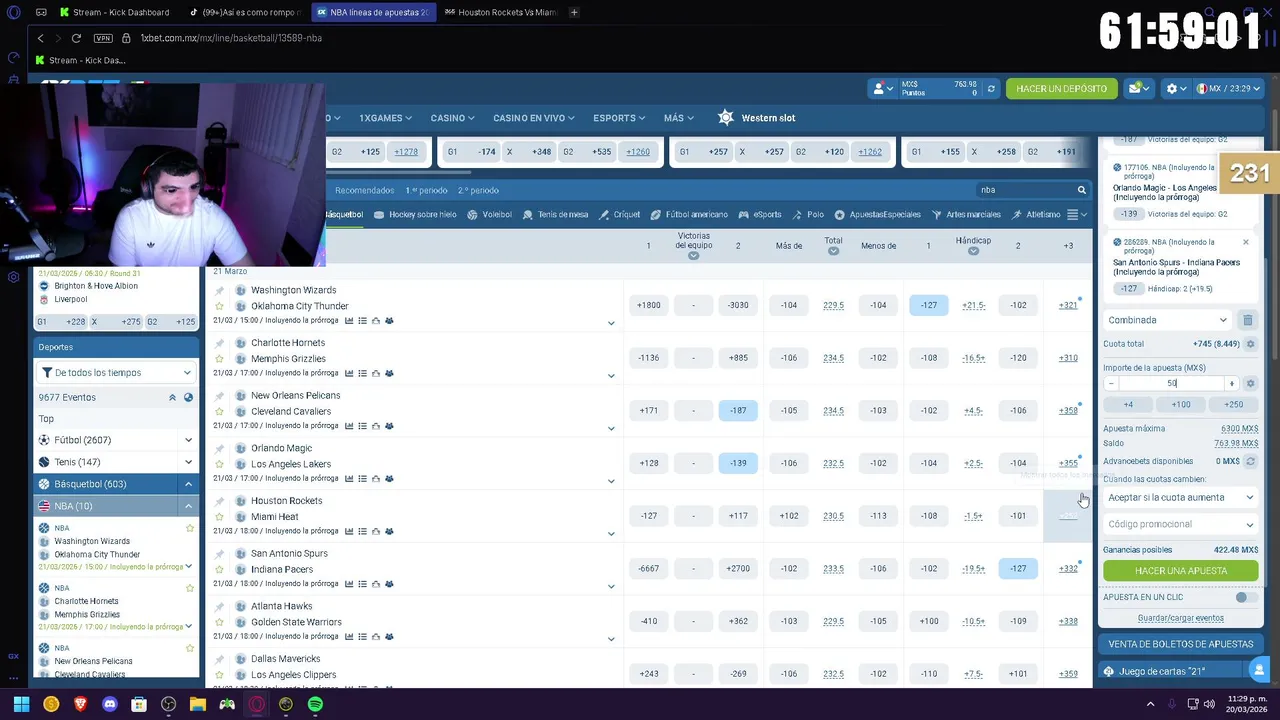Toggle Washington Wizards handicap -127 odds
Screen dimensions: 1280x720
[x=929, y=305]
